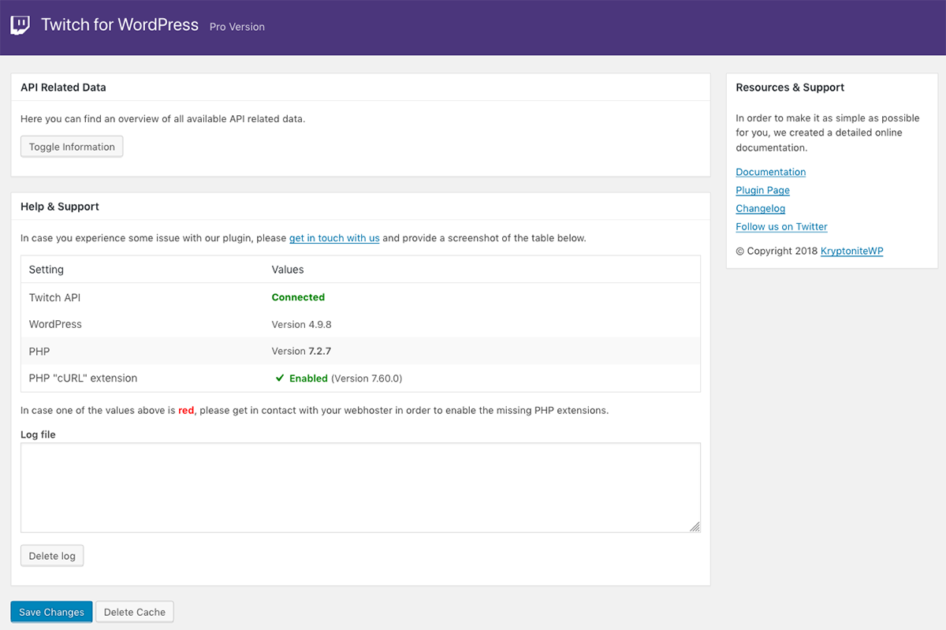Click the 'Enabled' cURL status text
946x630 pixels.
pyautogui.click(x=308, y=378)
